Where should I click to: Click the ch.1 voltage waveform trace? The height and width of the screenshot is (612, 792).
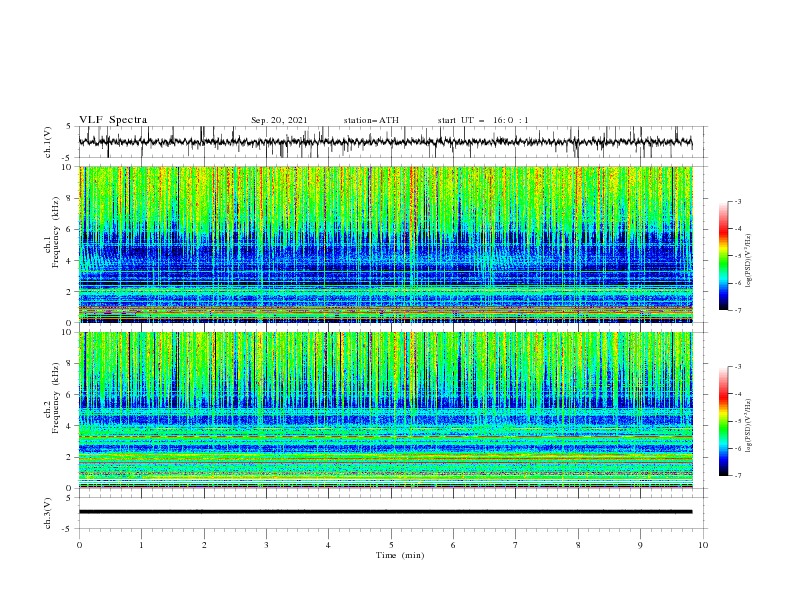coord(385,142)
